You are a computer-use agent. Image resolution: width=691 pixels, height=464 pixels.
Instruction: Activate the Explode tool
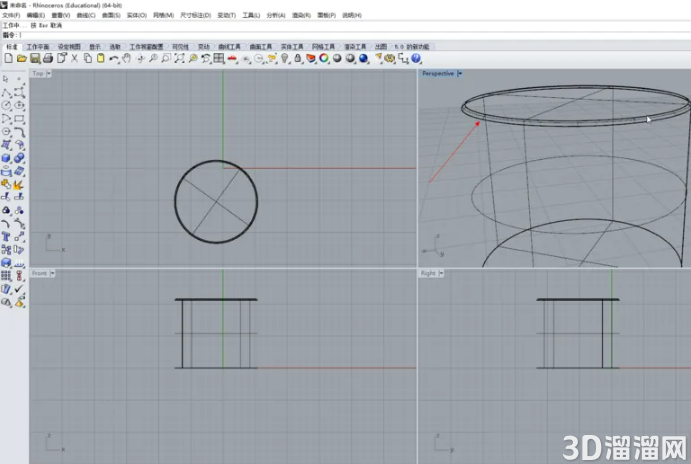coord(19,184)
